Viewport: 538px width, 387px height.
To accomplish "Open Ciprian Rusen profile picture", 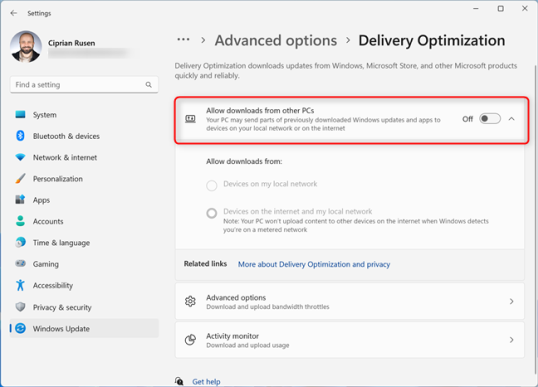I will pyautogui.click(x=26, y=47).
